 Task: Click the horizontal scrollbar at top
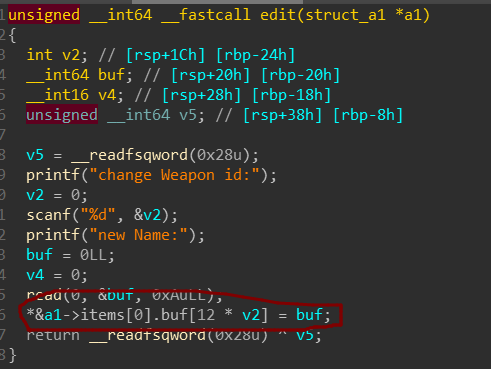tap(217, 2)
